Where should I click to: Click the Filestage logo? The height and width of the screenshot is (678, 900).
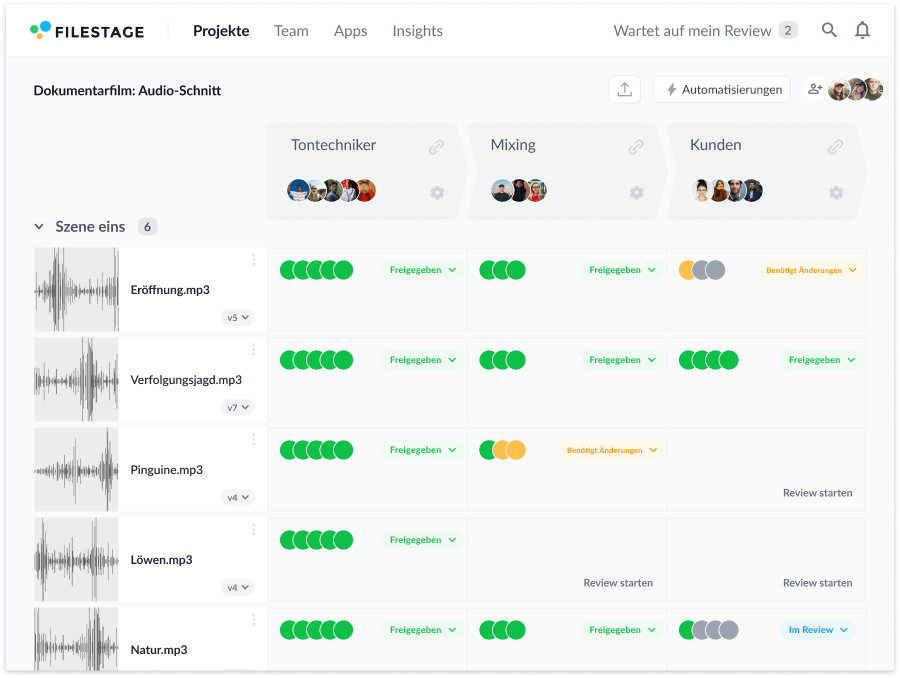coord(87,31)
